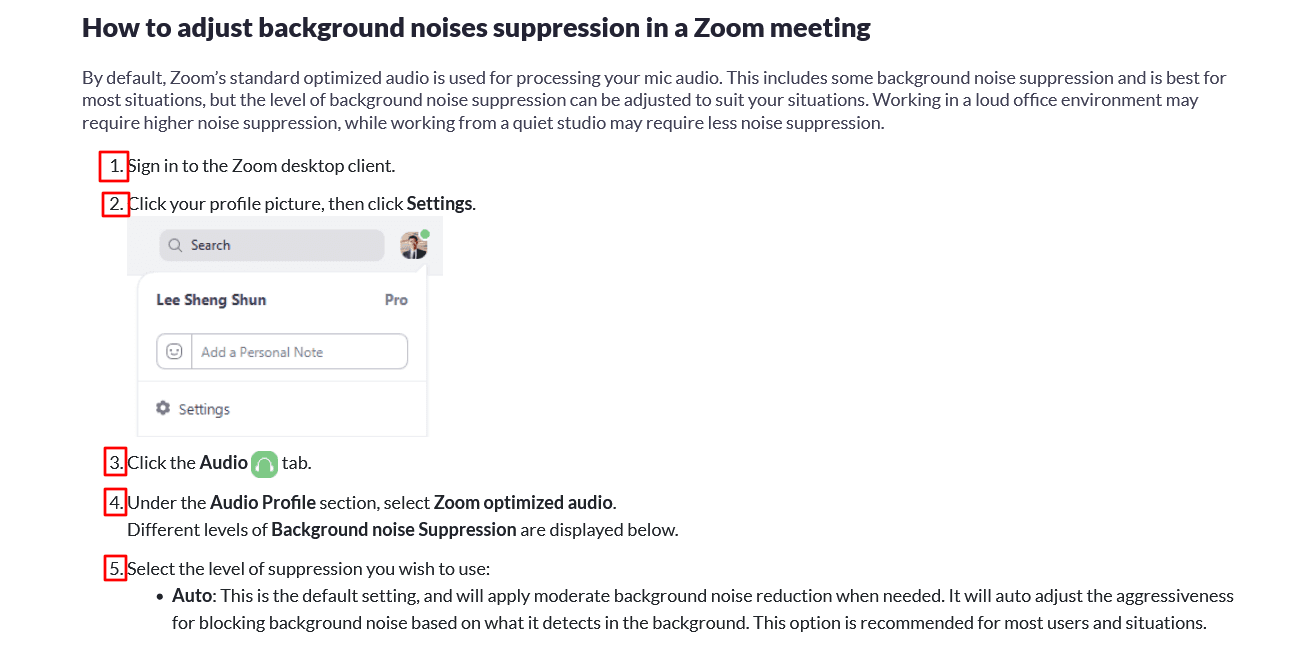Click the step 4 number marker

(116, 502)
